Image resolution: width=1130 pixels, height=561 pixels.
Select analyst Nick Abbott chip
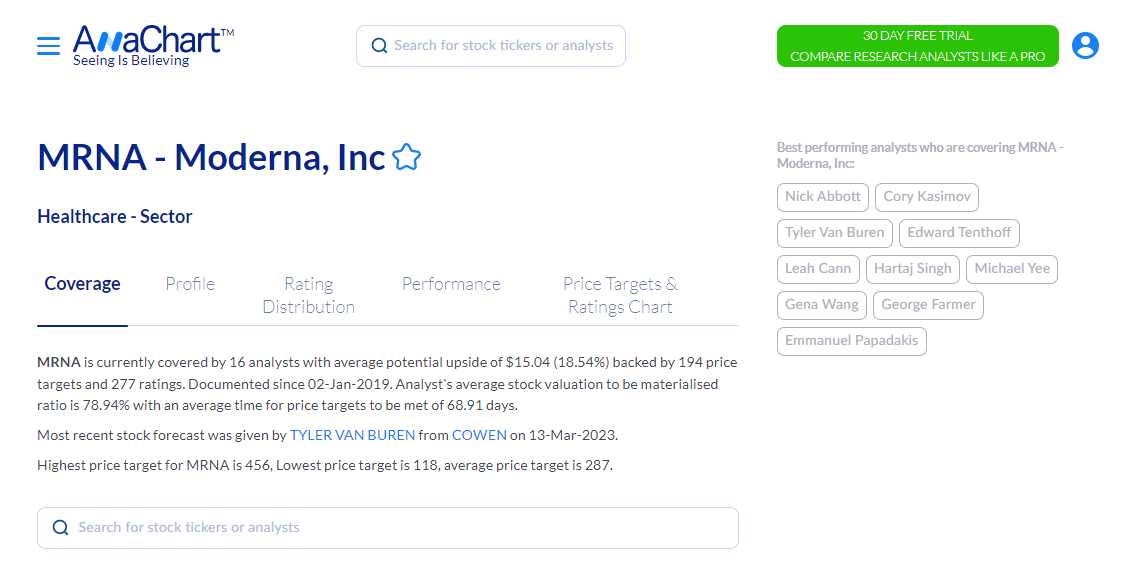[822, 197]
